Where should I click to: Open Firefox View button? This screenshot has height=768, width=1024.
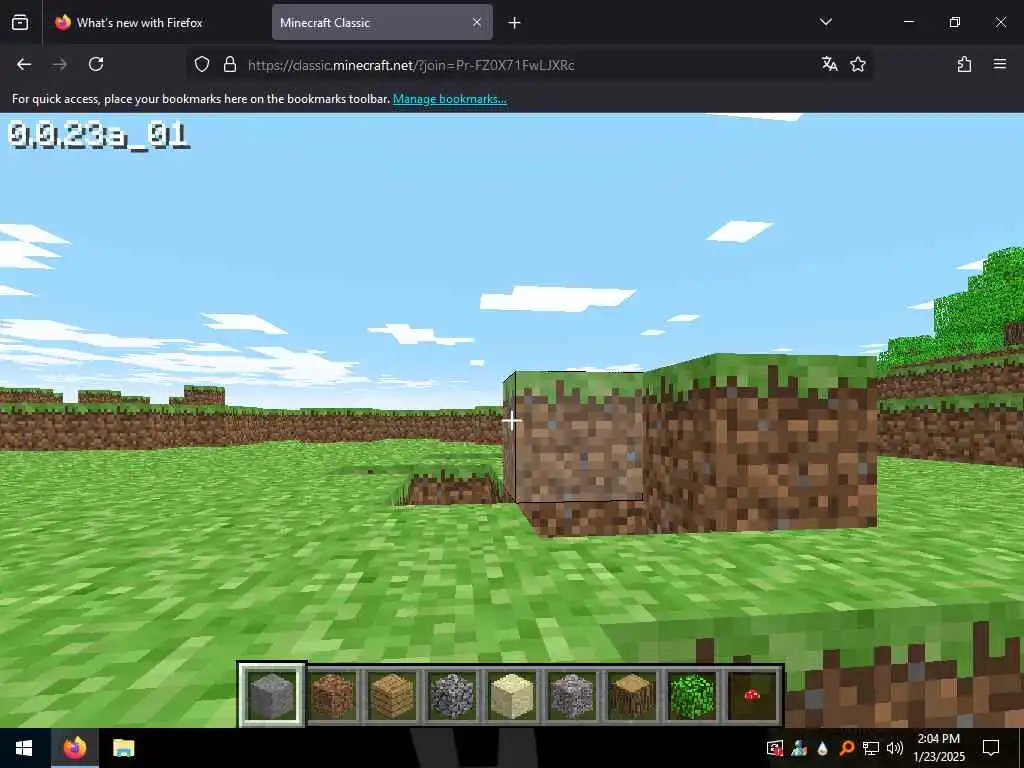tap(20, 22)
